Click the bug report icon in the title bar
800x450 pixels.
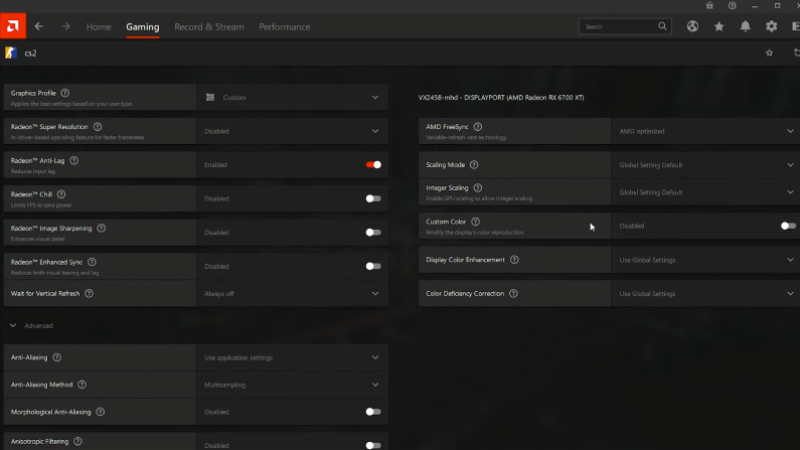coord(709,6)
